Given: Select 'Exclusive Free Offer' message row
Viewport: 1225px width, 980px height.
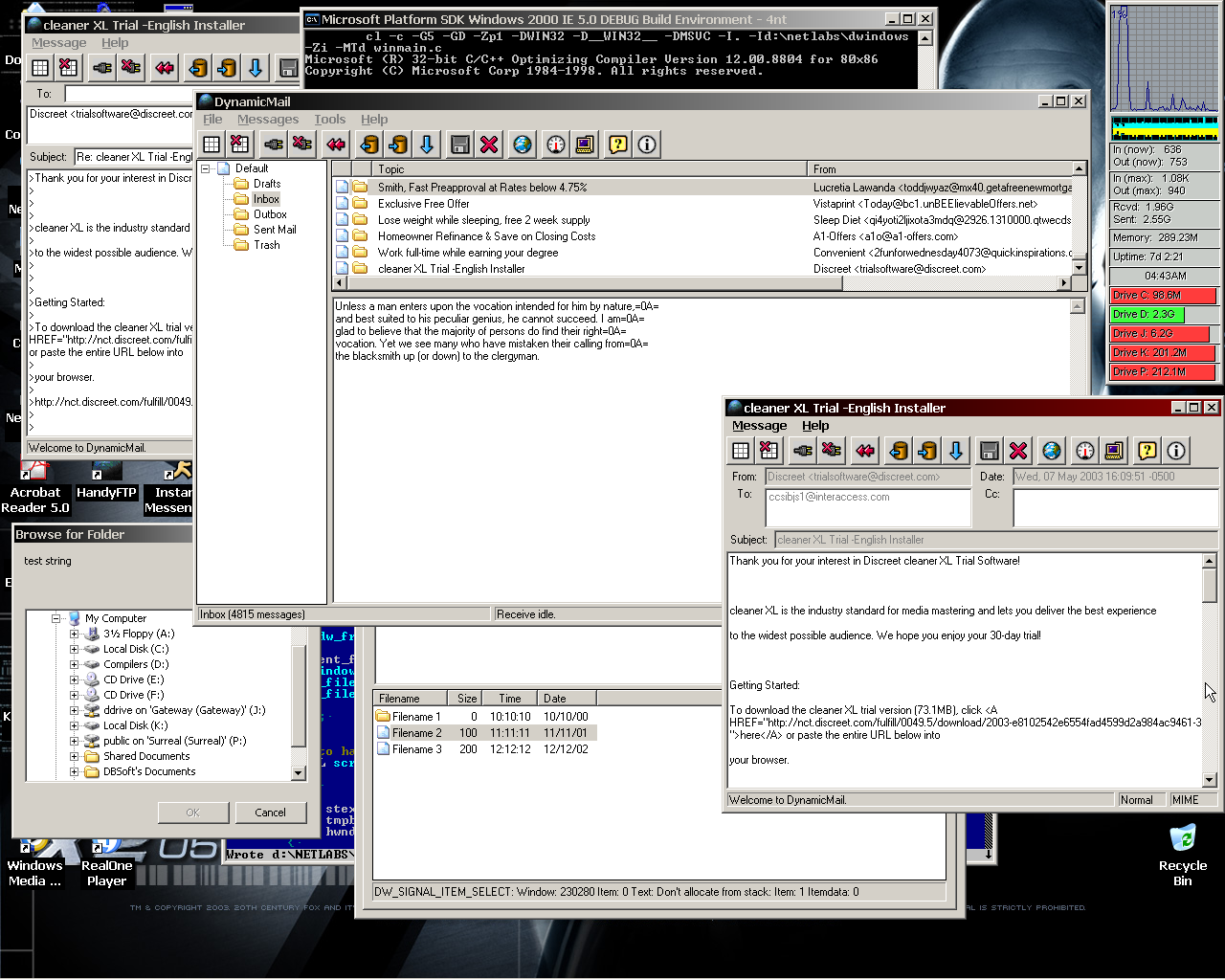Looking at the screenshot, I should point(702,204).
